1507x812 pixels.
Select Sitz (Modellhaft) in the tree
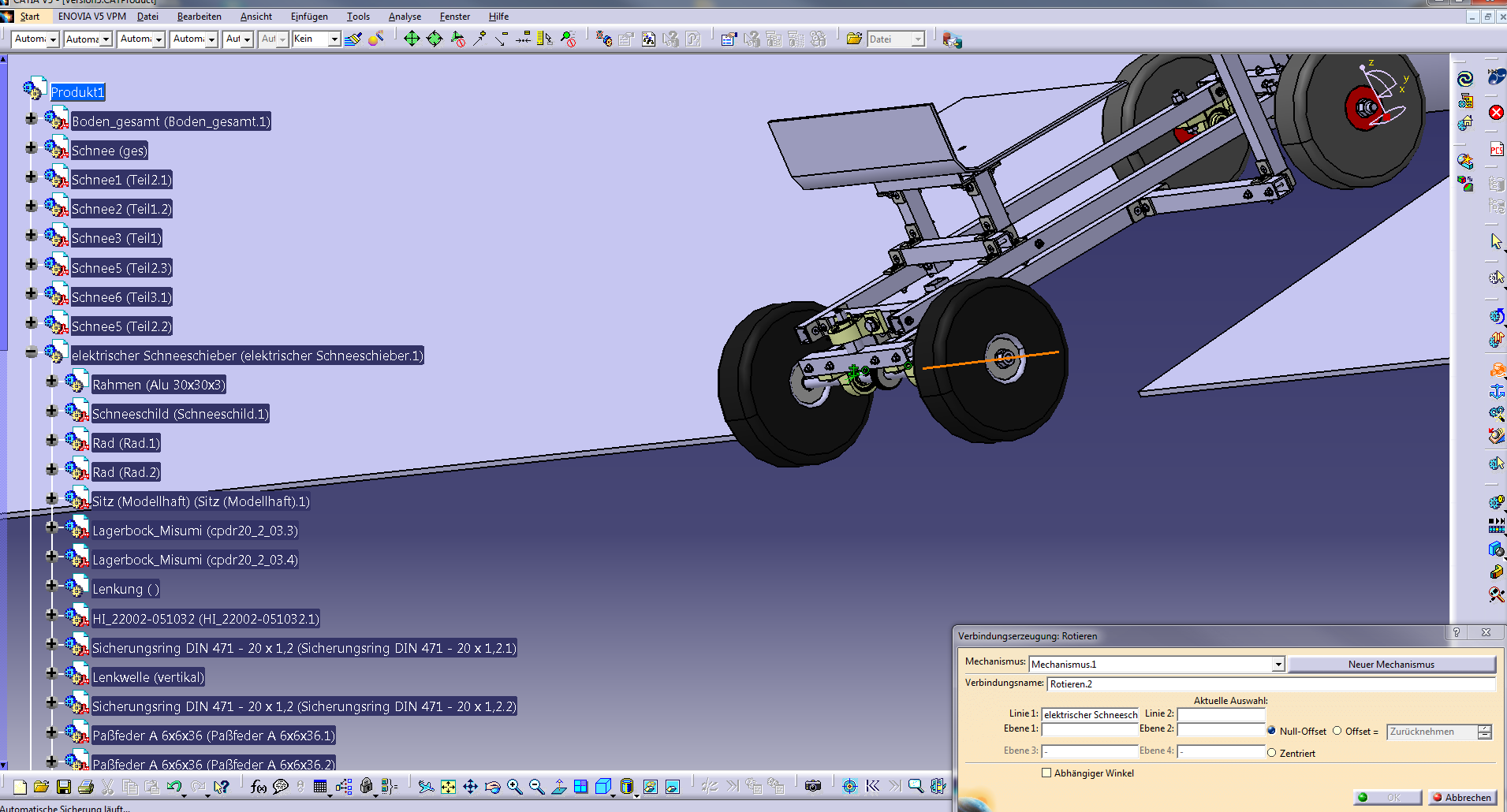pyautogui.click(x=201, y=501)
